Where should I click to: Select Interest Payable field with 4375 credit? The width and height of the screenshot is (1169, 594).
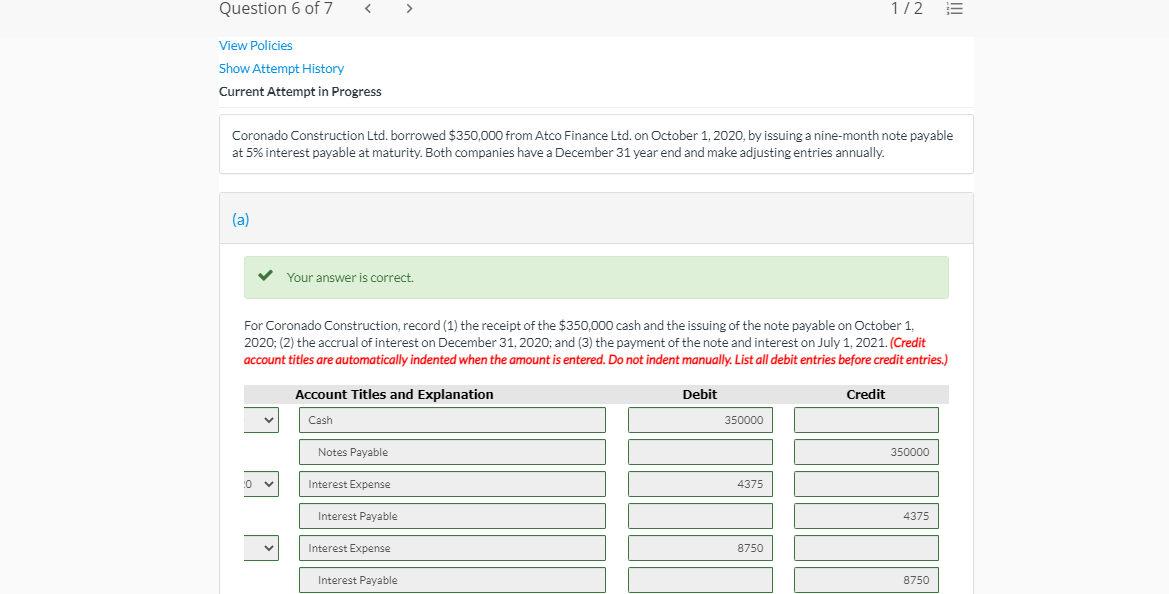453,516
